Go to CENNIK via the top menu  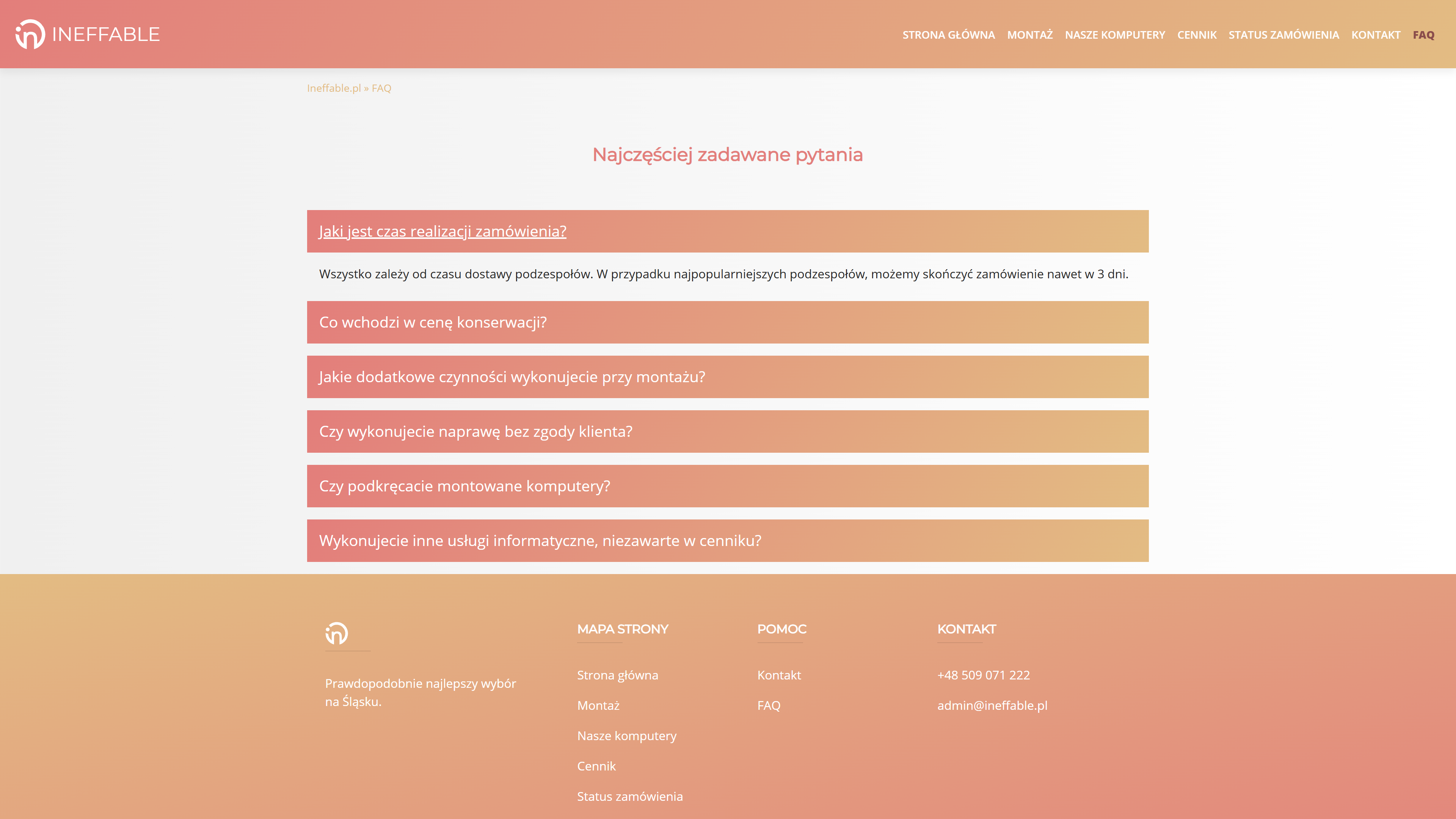pyautogui.click(x=1197, y=35)
